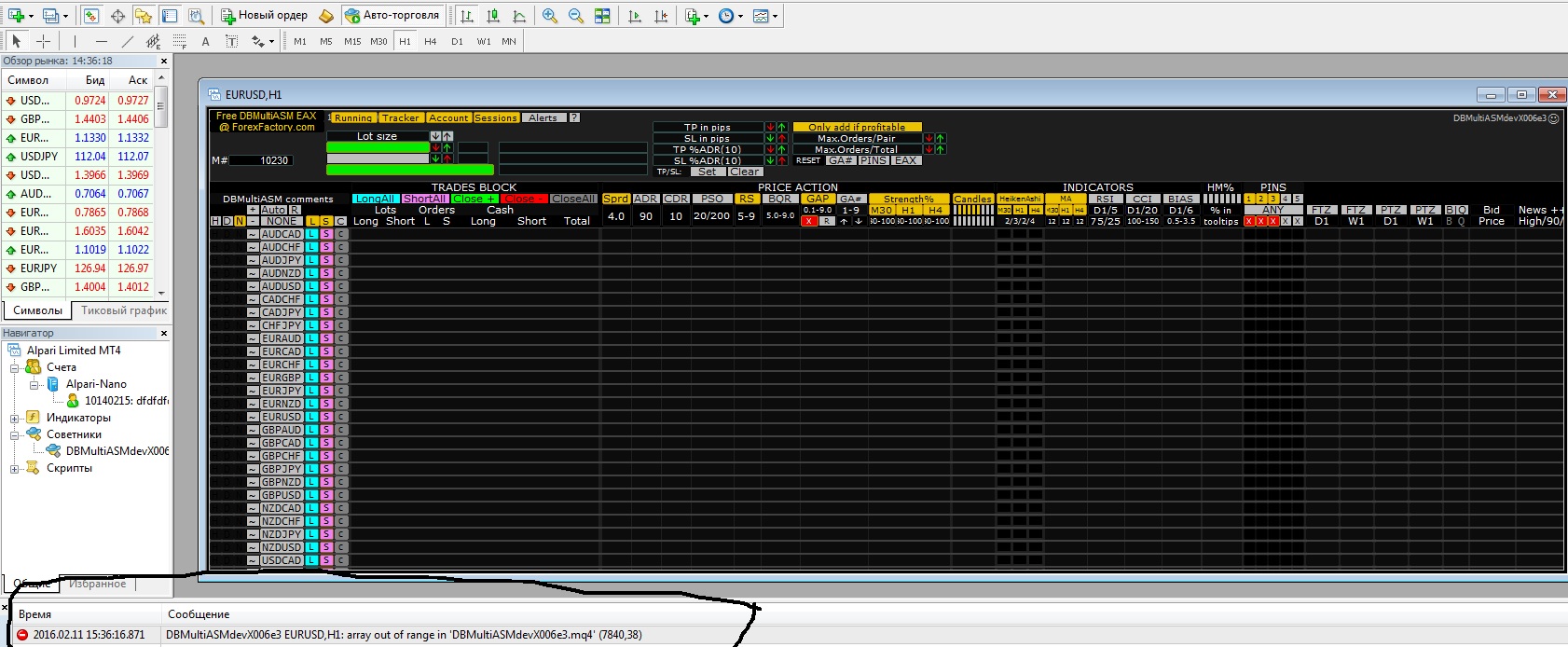Image resolution: width=1568 pixels, height=647 pixels.
Task: Select the MN timeframe
Action: (509, 41)
